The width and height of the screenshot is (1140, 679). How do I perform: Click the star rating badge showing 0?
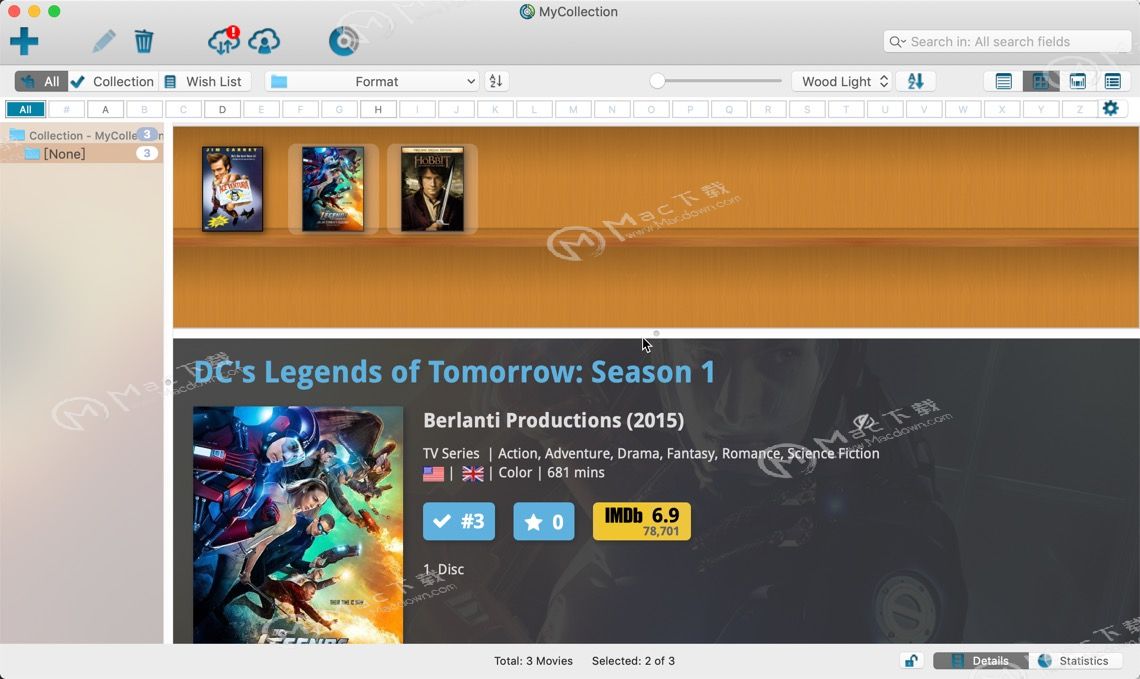544,521
